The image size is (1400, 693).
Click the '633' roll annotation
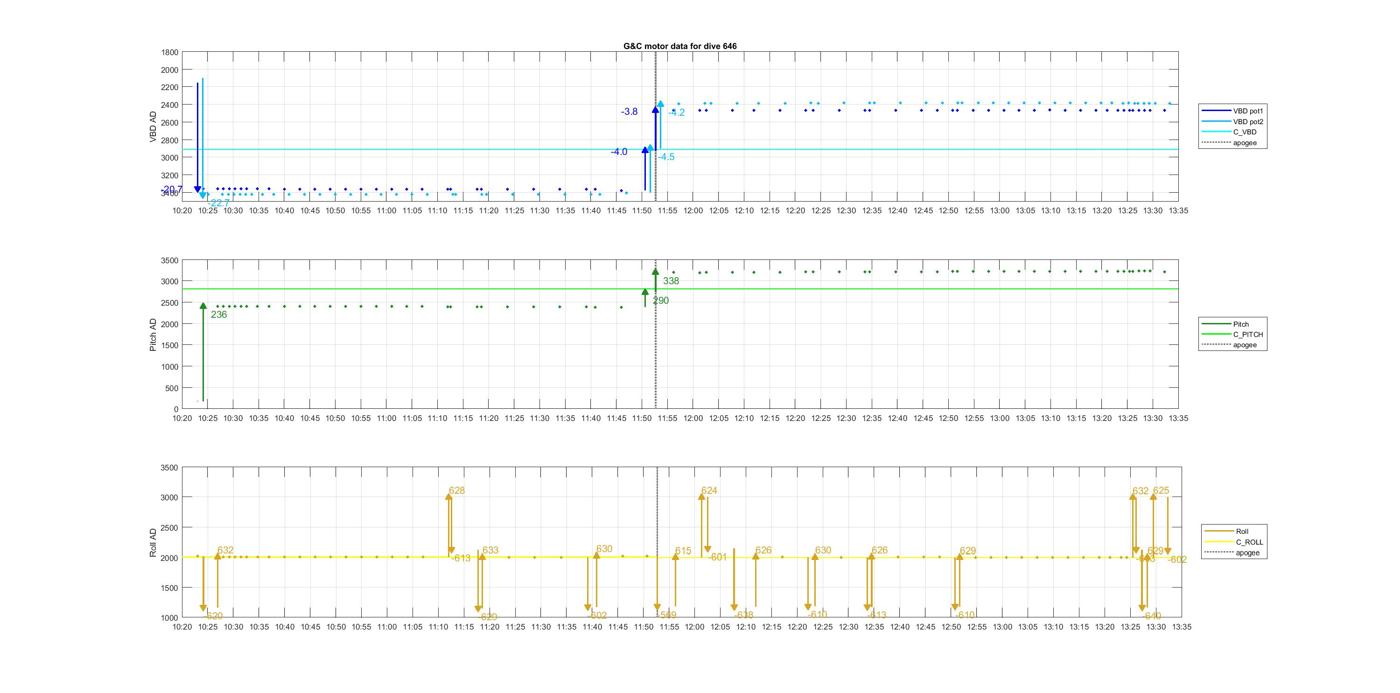pos(490,551)
